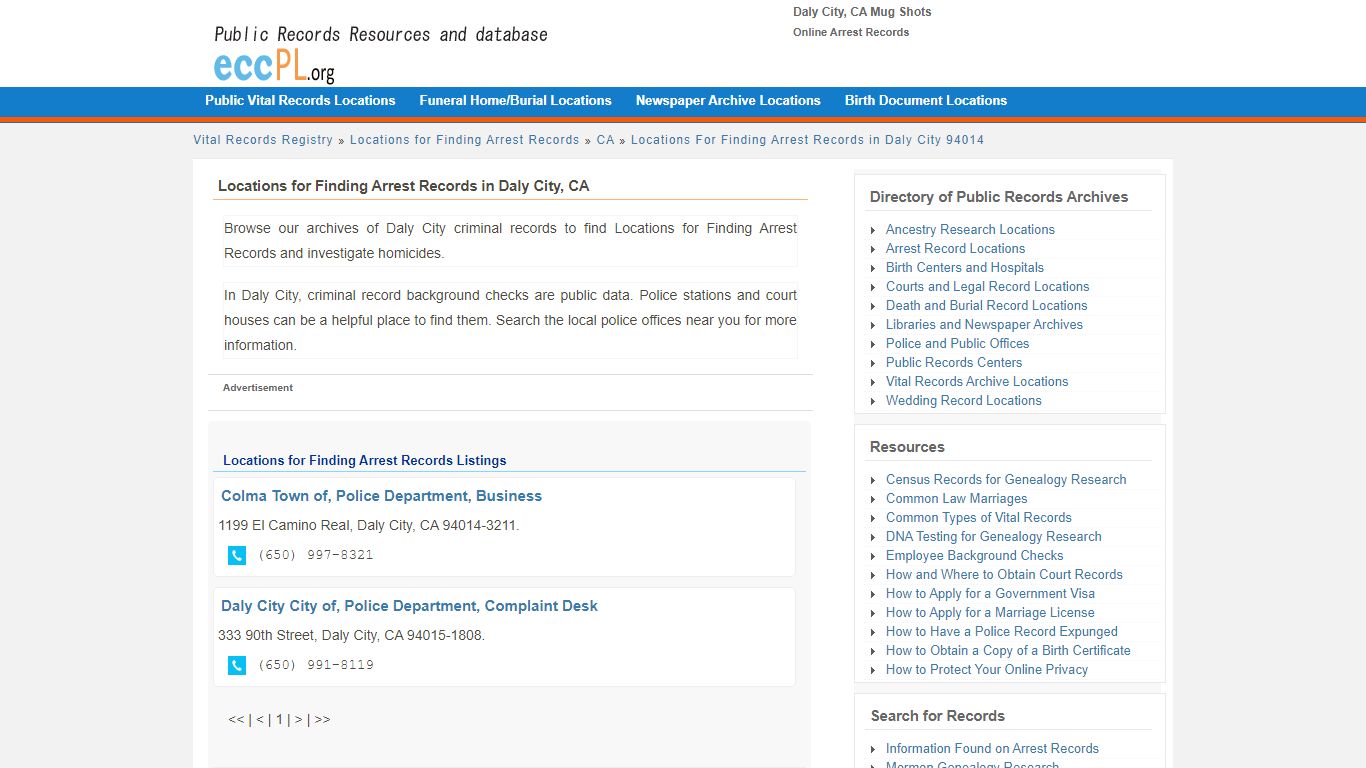Open Libraries and Newspaper Archives
Image resolution: width=1366 pixels, height=768 pixels.
click(x=984, y=324)
